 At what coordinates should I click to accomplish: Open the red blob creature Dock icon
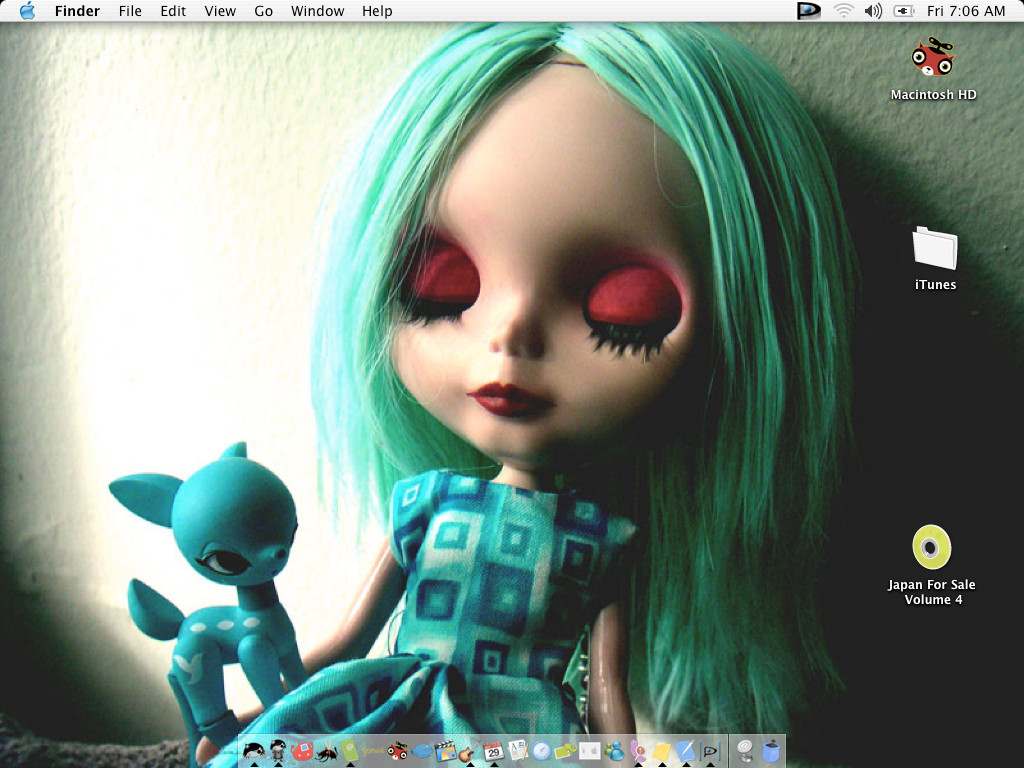[x=301, y=751]
